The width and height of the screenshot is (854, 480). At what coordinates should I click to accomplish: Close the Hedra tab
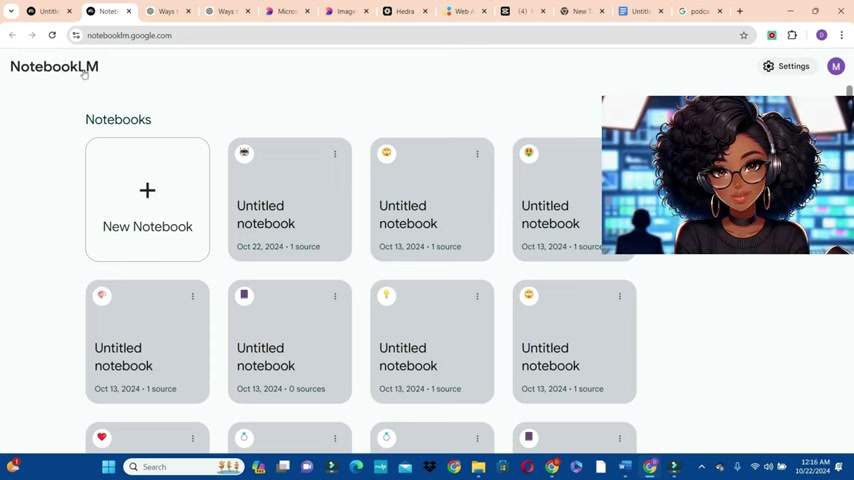pos(425,11)
